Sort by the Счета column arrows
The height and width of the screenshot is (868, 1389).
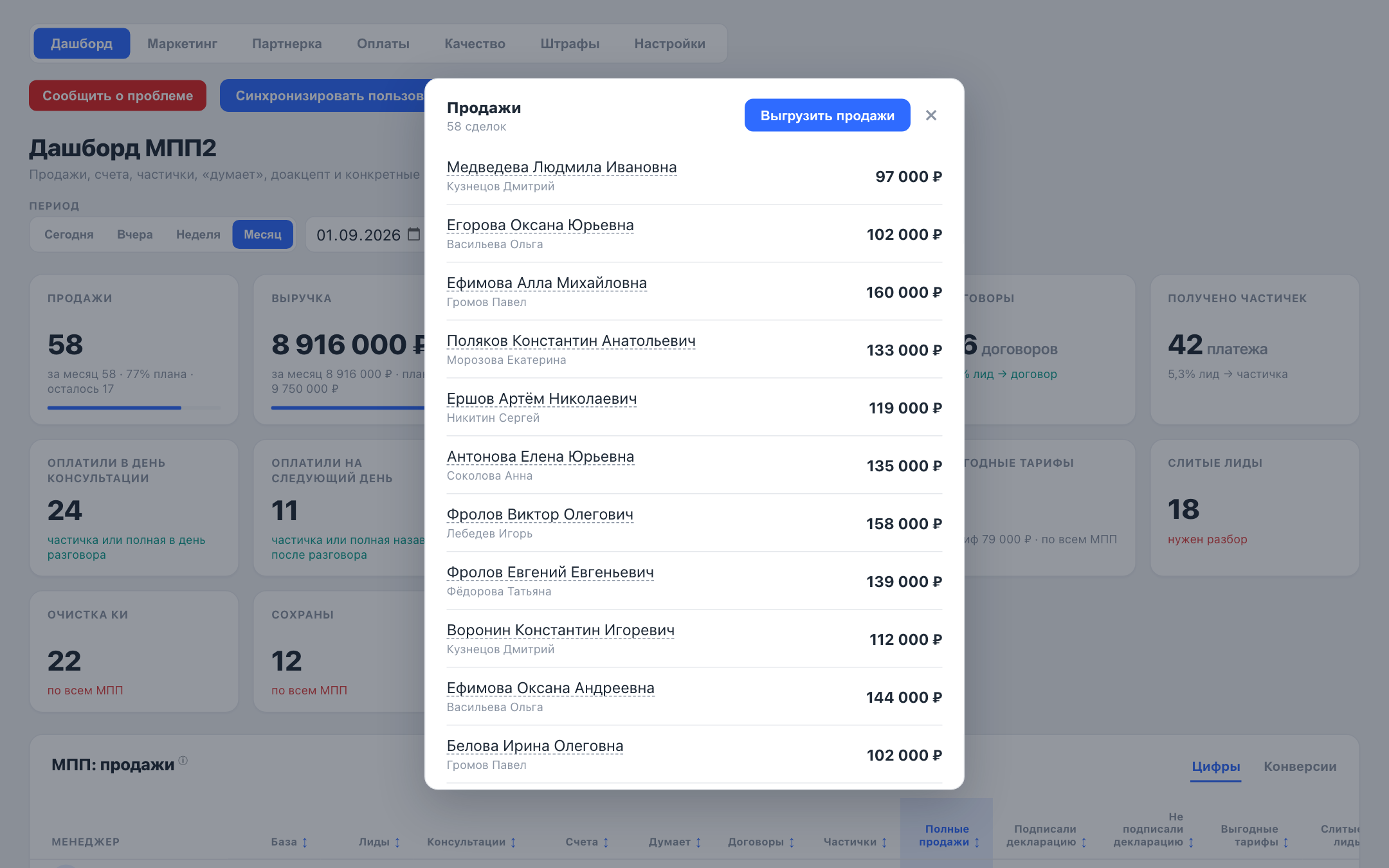coord(606,842)
